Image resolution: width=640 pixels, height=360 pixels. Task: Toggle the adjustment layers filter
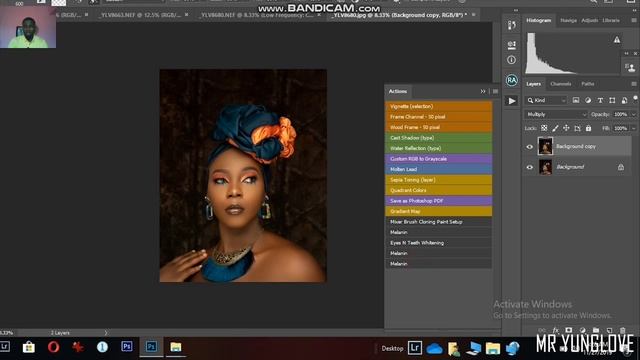(x=588, y=100)
